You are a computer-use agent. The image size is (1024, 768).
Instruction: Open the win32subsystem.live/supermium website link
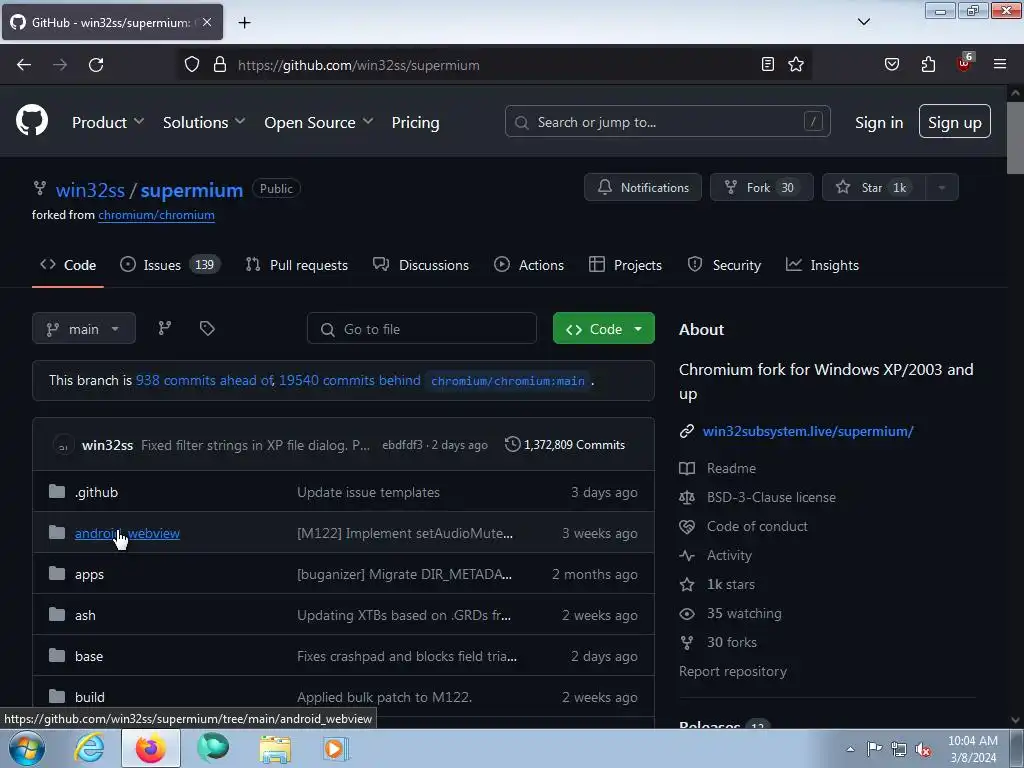point(808,431)
